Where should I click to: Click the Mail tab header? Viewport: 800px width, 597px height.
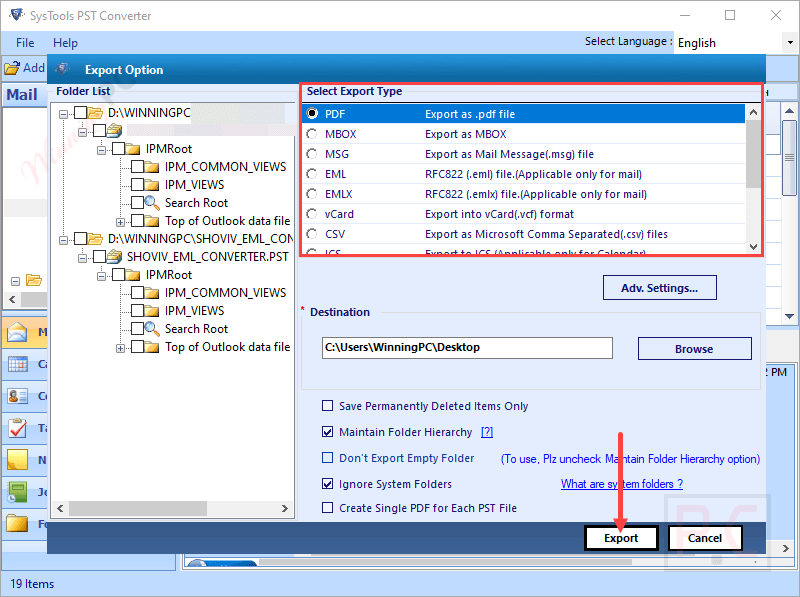pos(22,94)
